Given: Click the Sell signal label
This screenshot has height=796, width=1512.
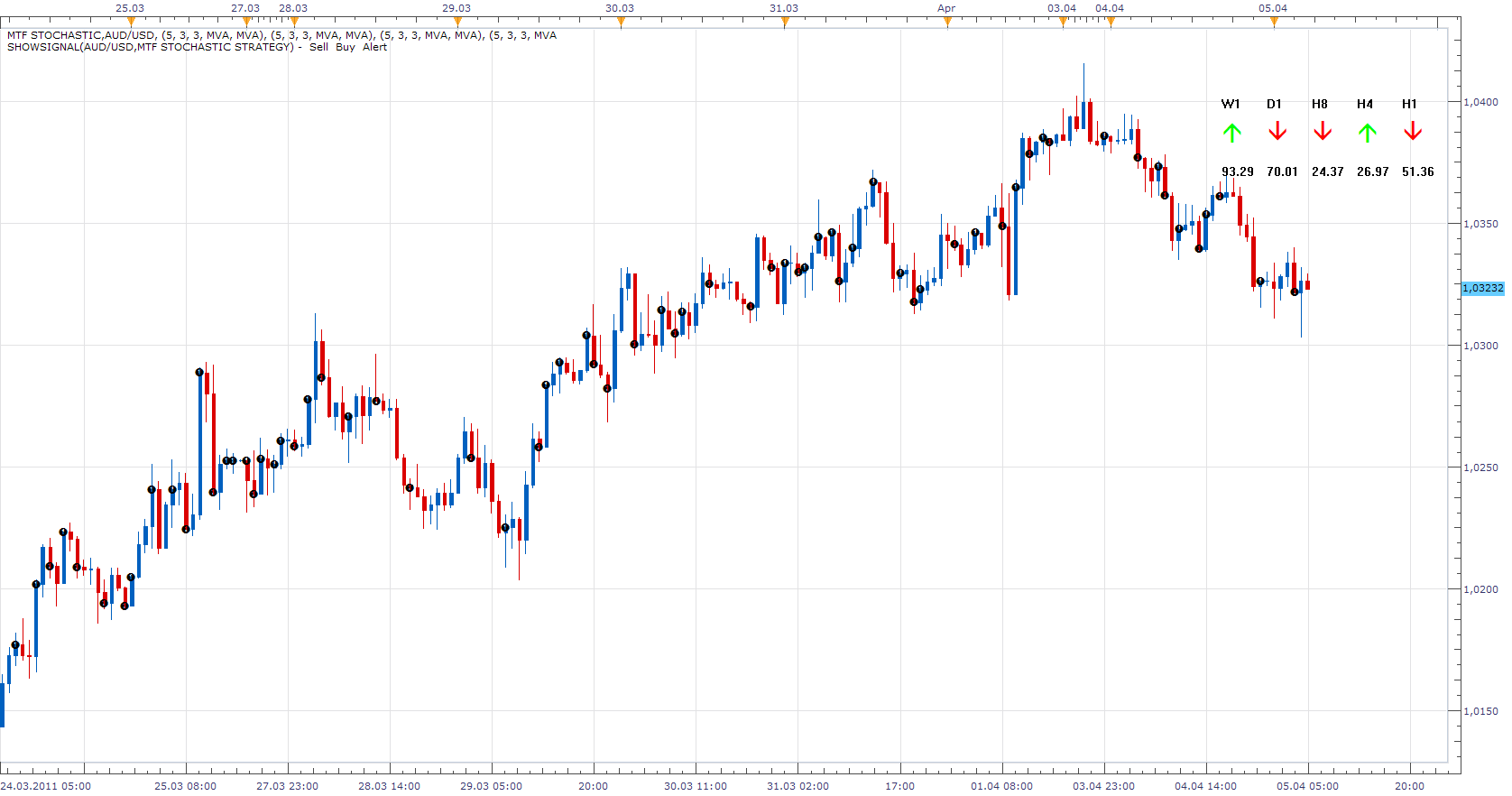Looking at the screenshot, I should point(318,47).
